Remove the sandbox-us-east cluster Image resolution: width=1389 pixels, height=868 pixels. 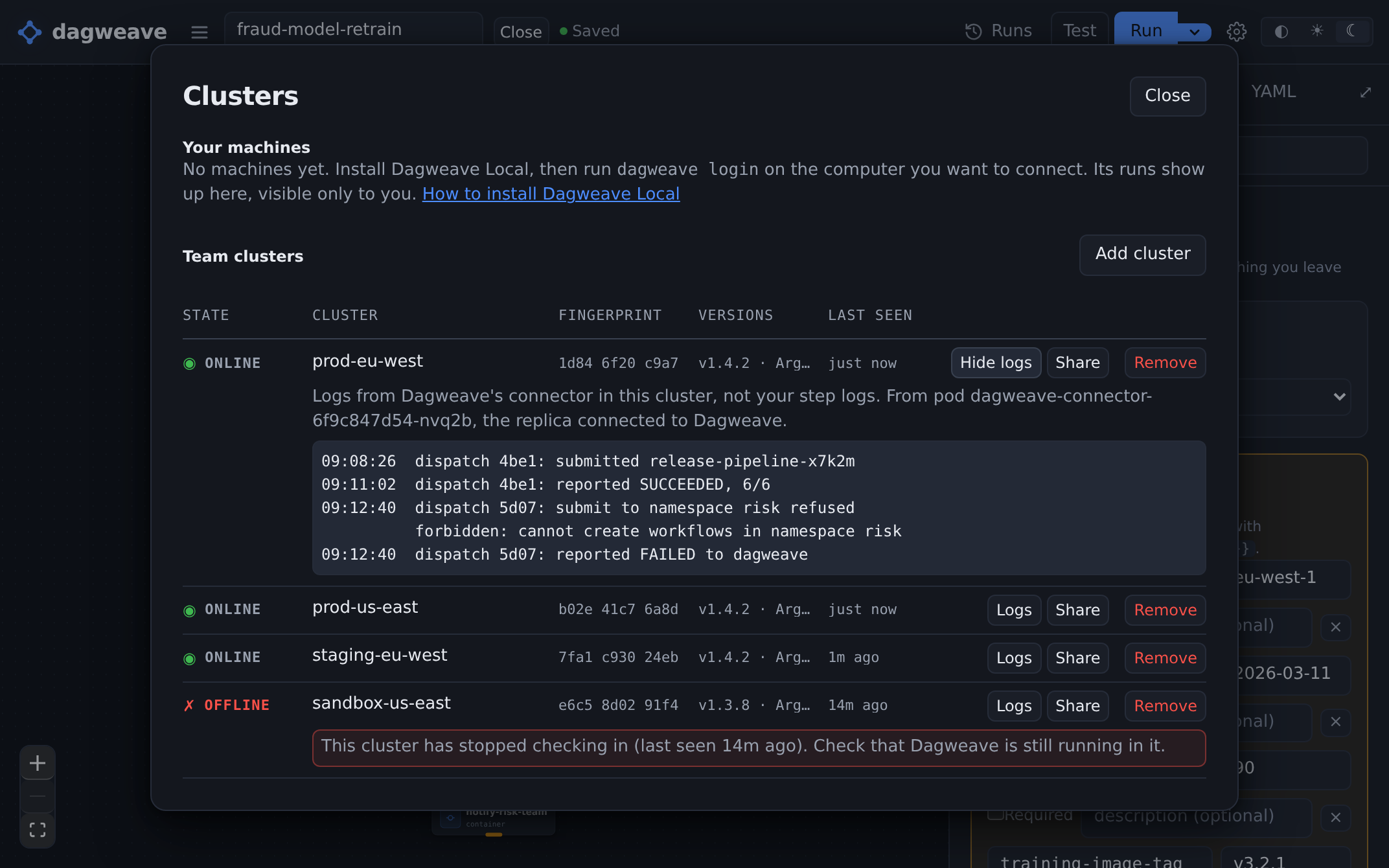(1165, 706)
